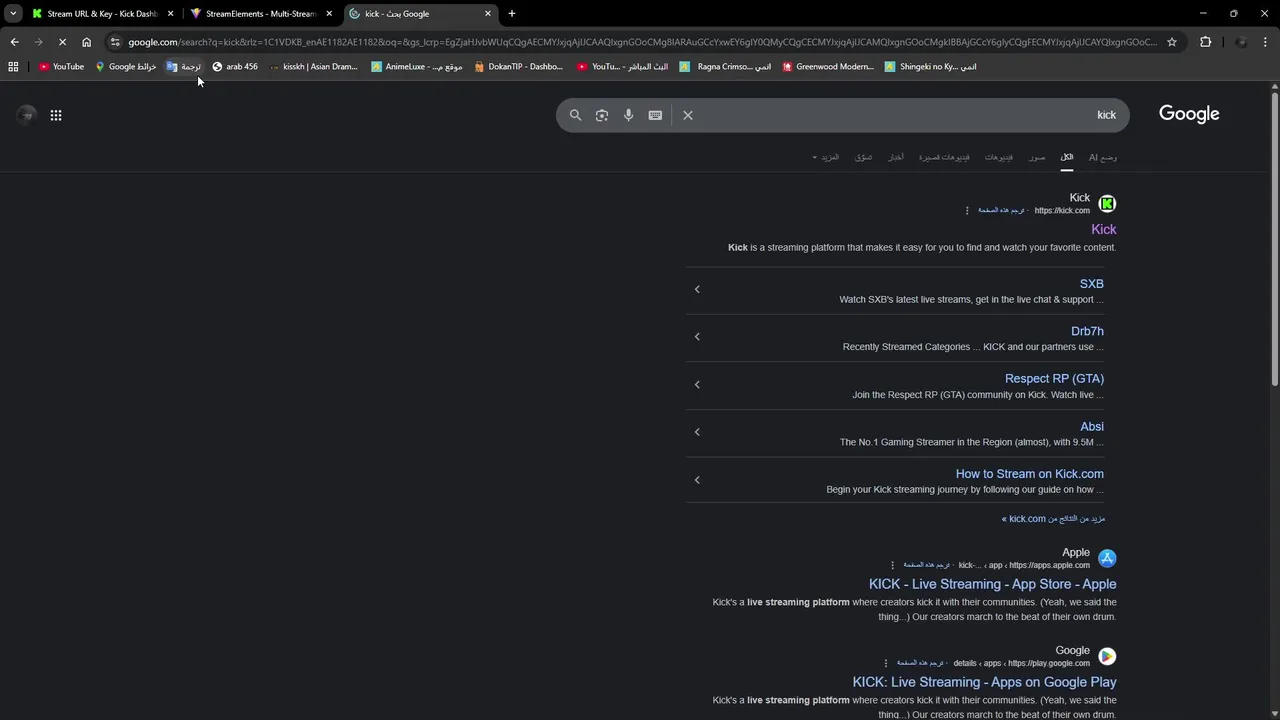Open Chrome three-dot menu

[x=1266, y=42]
